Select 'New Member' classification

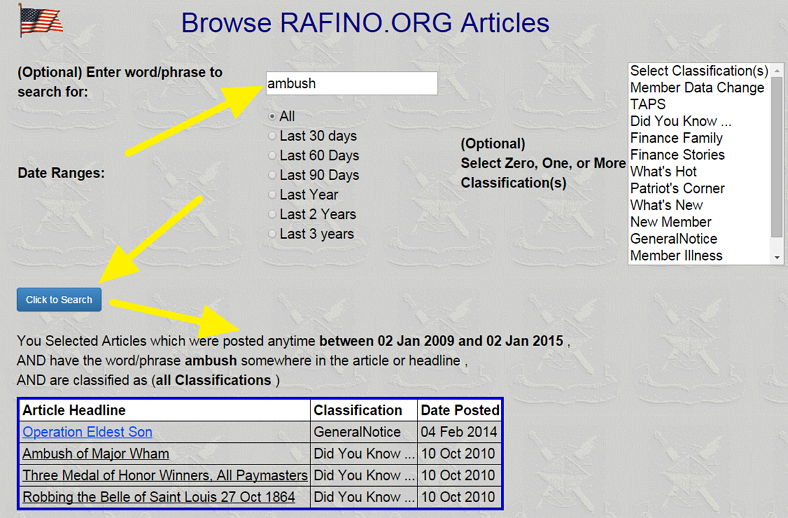699,222
